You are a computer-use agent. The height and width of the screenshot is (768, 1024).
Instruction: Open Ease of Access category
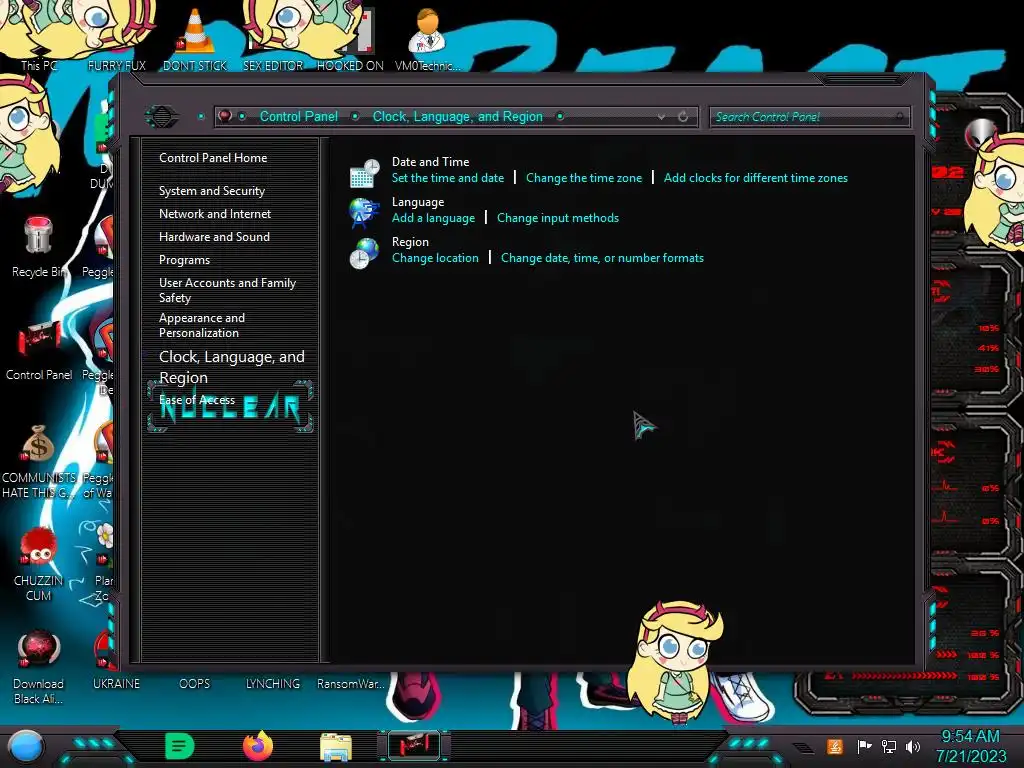197,400
